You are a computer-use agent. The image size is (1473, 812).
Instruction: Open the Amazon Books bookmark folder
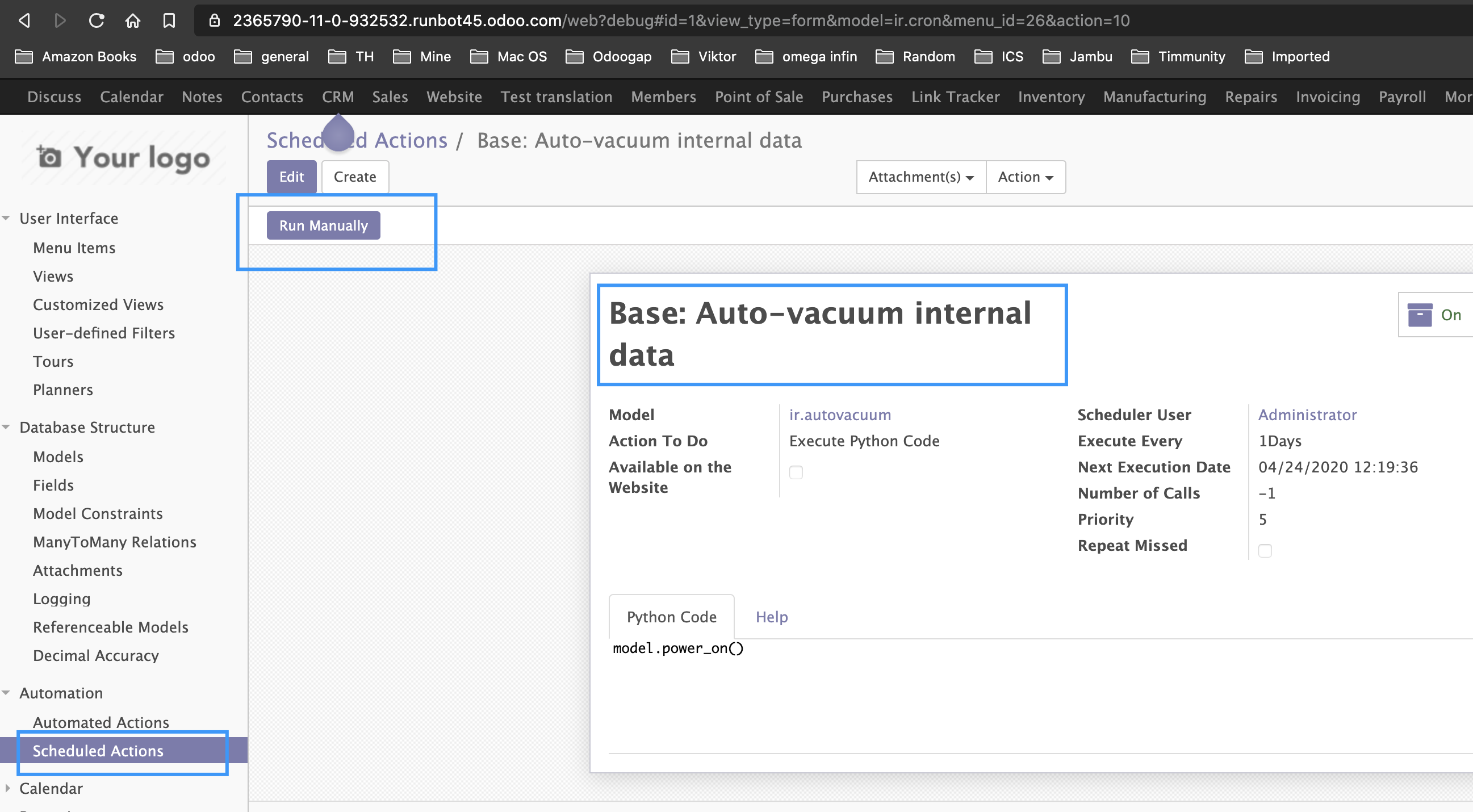point(76,57)
